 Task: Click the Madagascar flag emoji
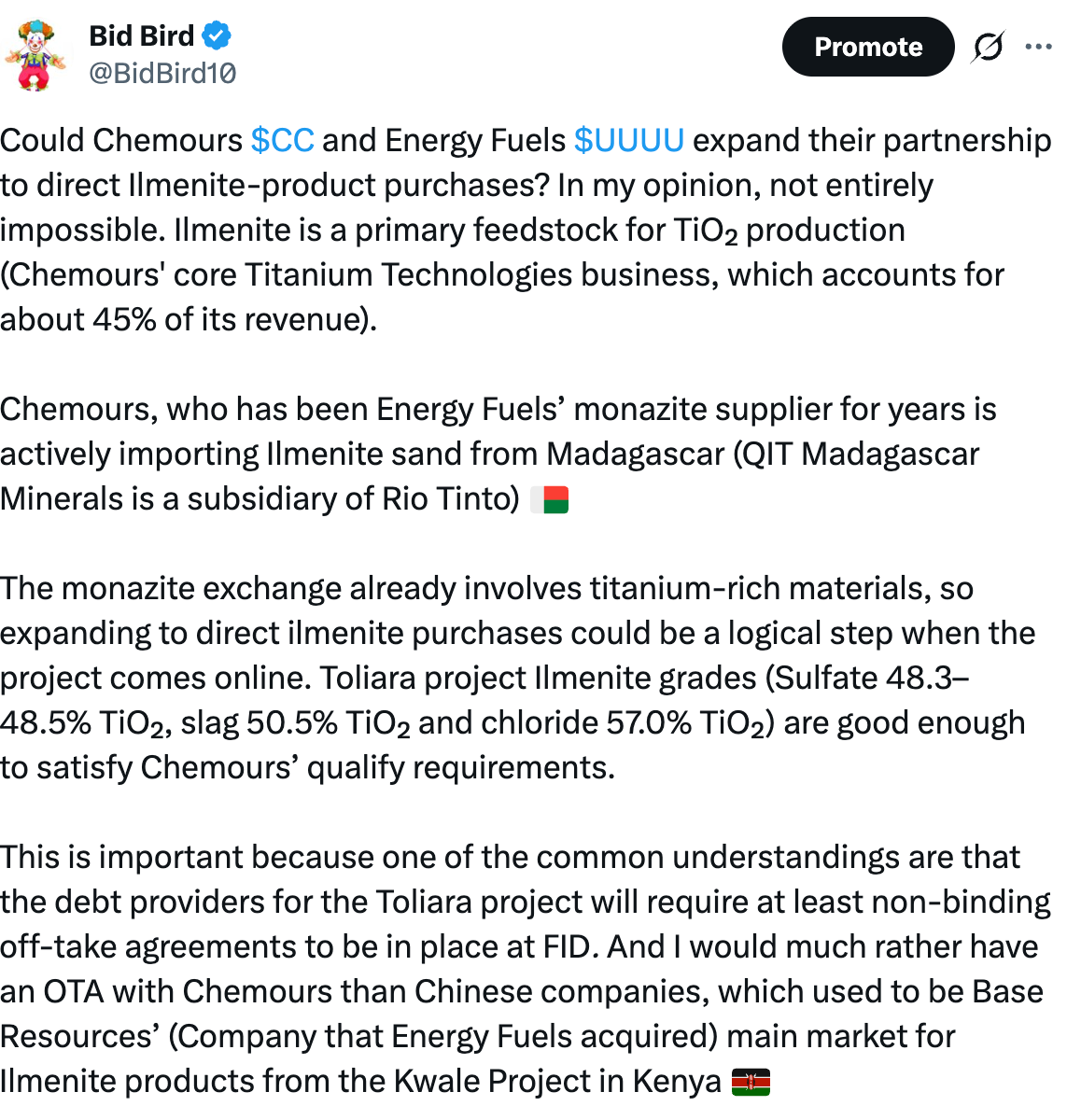click(x=550, y=500)
